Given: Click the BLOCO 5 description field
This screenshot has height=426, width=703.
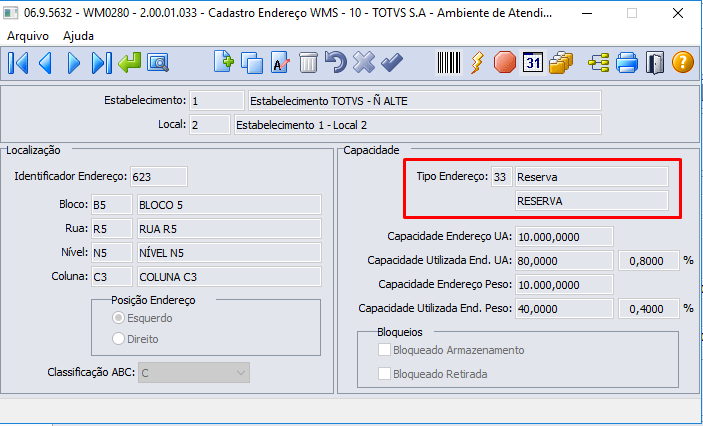Looking at the screenshot, I should tap(229, 204).
